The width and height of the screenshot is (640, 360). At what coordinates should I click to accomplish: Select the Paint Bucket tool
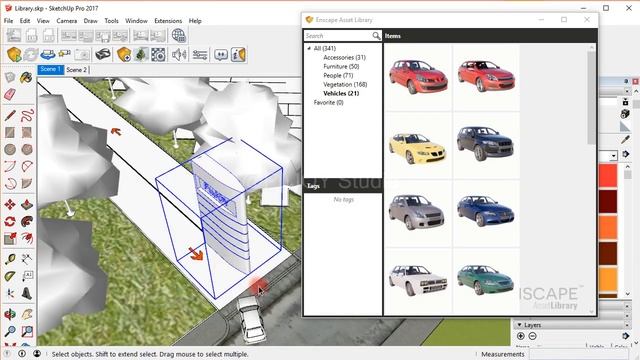(26, 77)
